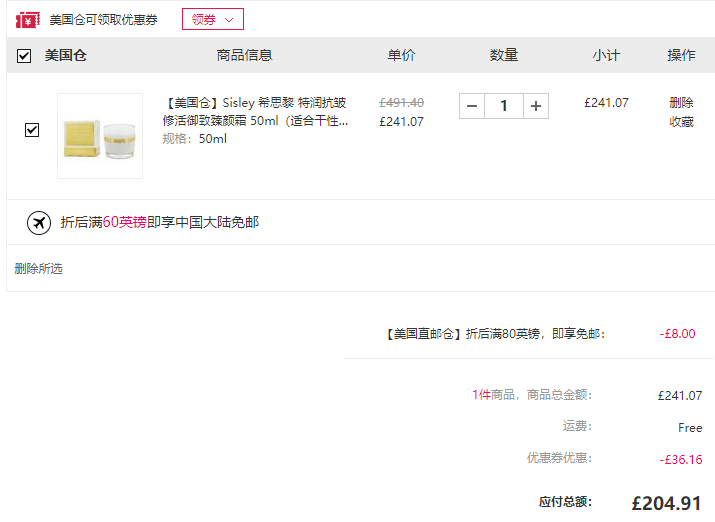Click the 小计 column header
This screenshot has width=715, height=522.
click(606, 55)
